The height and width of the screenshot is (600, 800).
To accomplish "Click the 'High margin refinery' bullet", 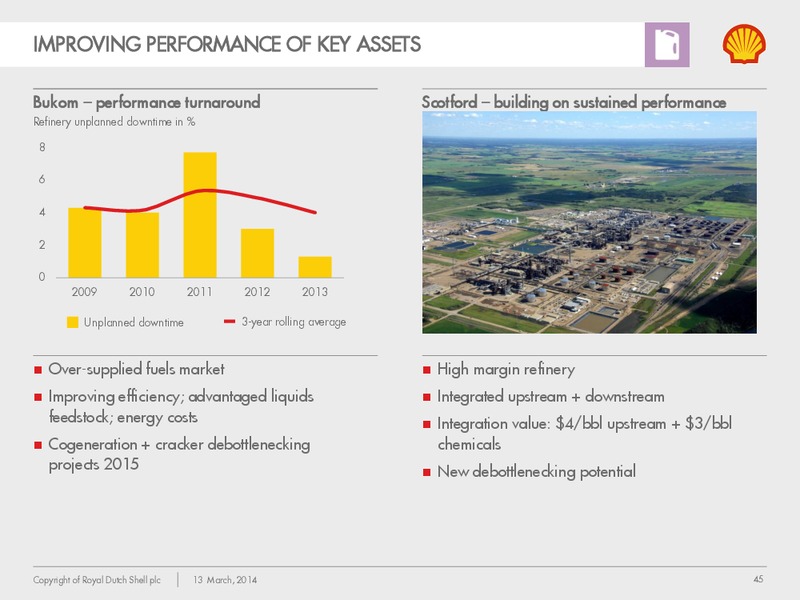I will [506, 369].
